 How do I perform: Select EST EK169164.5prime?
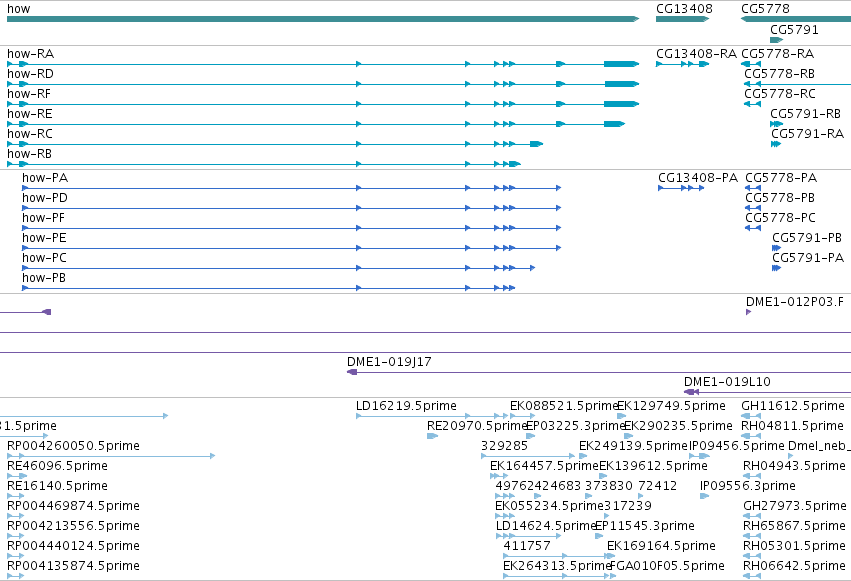[662, 546]
